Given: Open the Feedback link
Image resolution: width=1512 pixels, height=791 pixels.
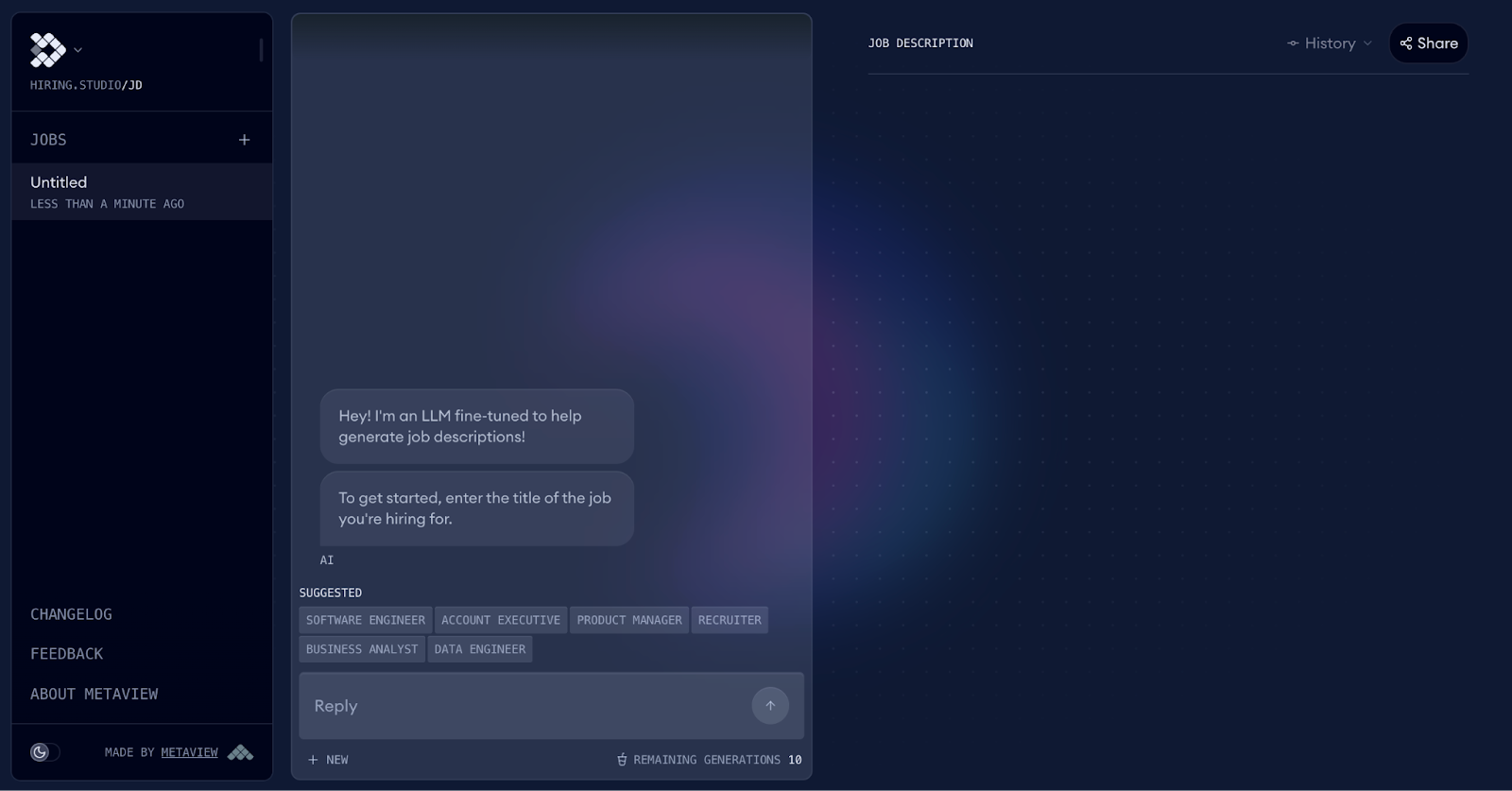Looking at the screenshot, I should (x=66, y=654).
